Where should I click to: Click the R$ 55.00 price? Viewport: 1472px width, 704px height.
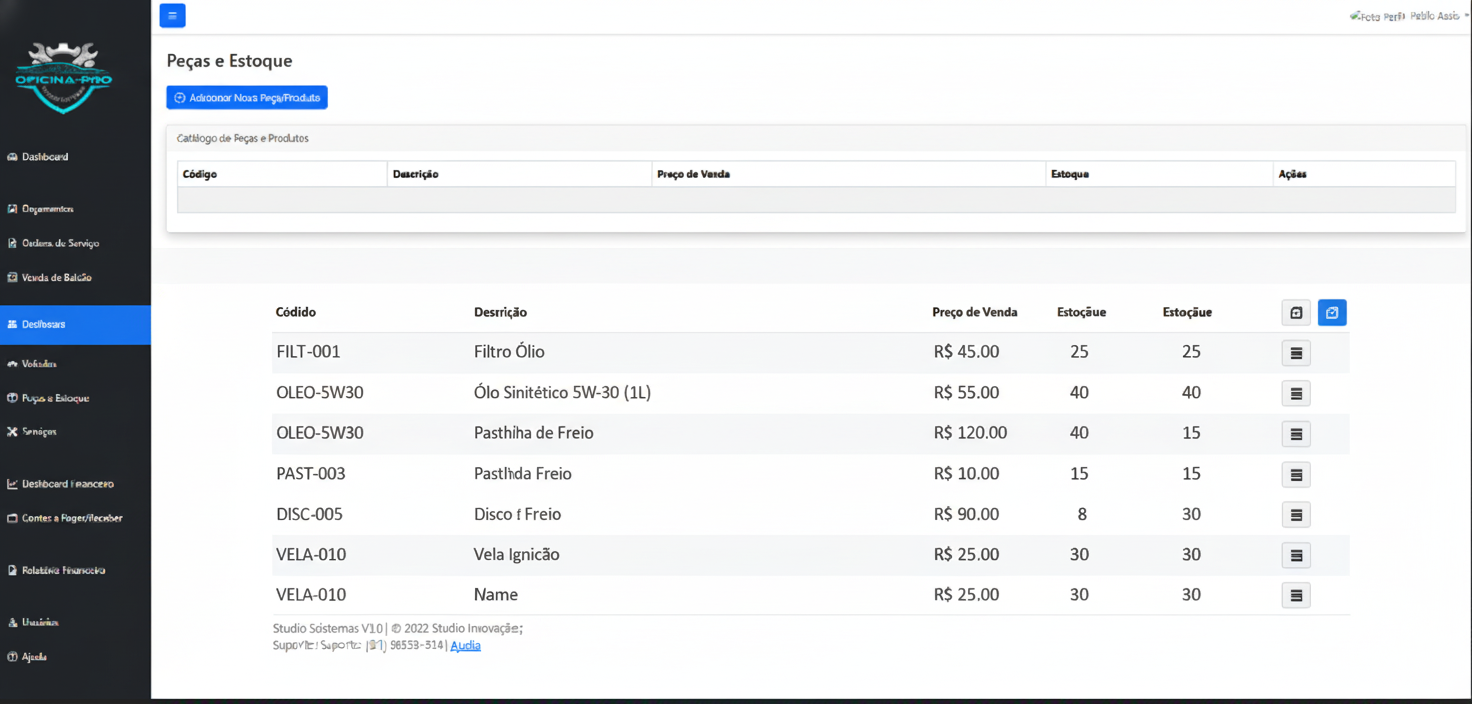point(966,393)
